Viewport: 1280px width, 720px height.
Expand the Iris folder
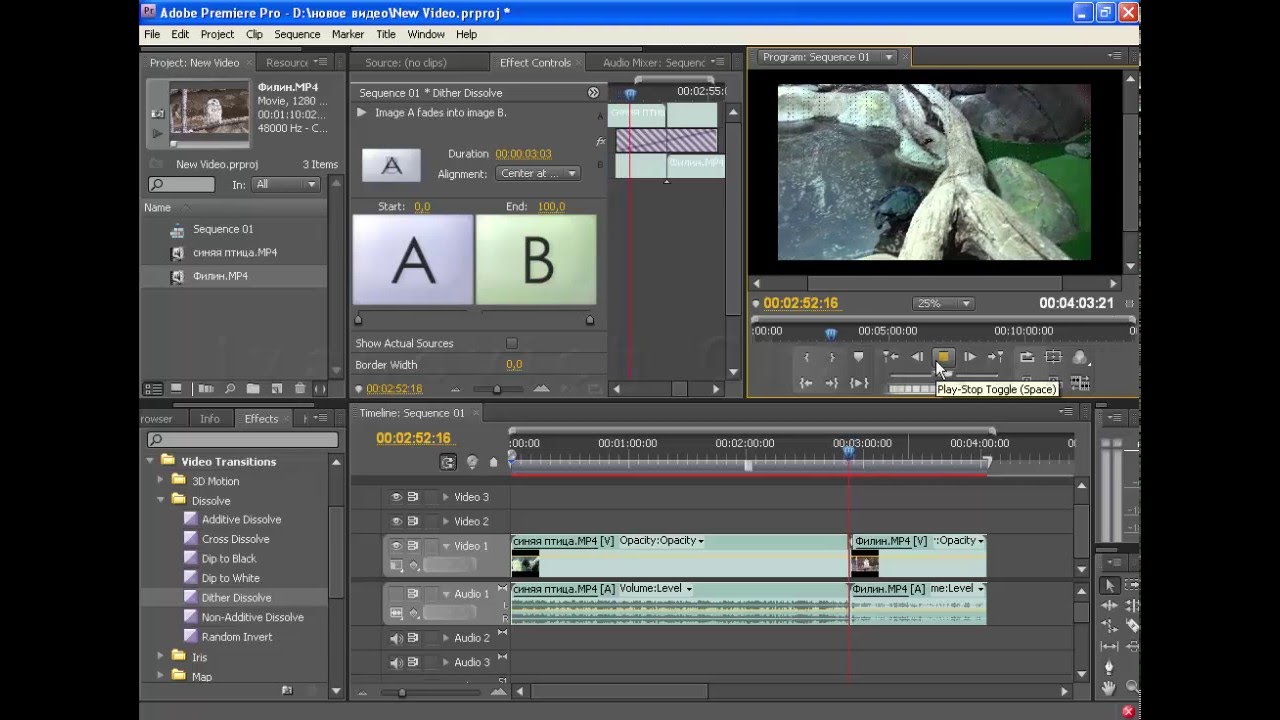point(160,657)
